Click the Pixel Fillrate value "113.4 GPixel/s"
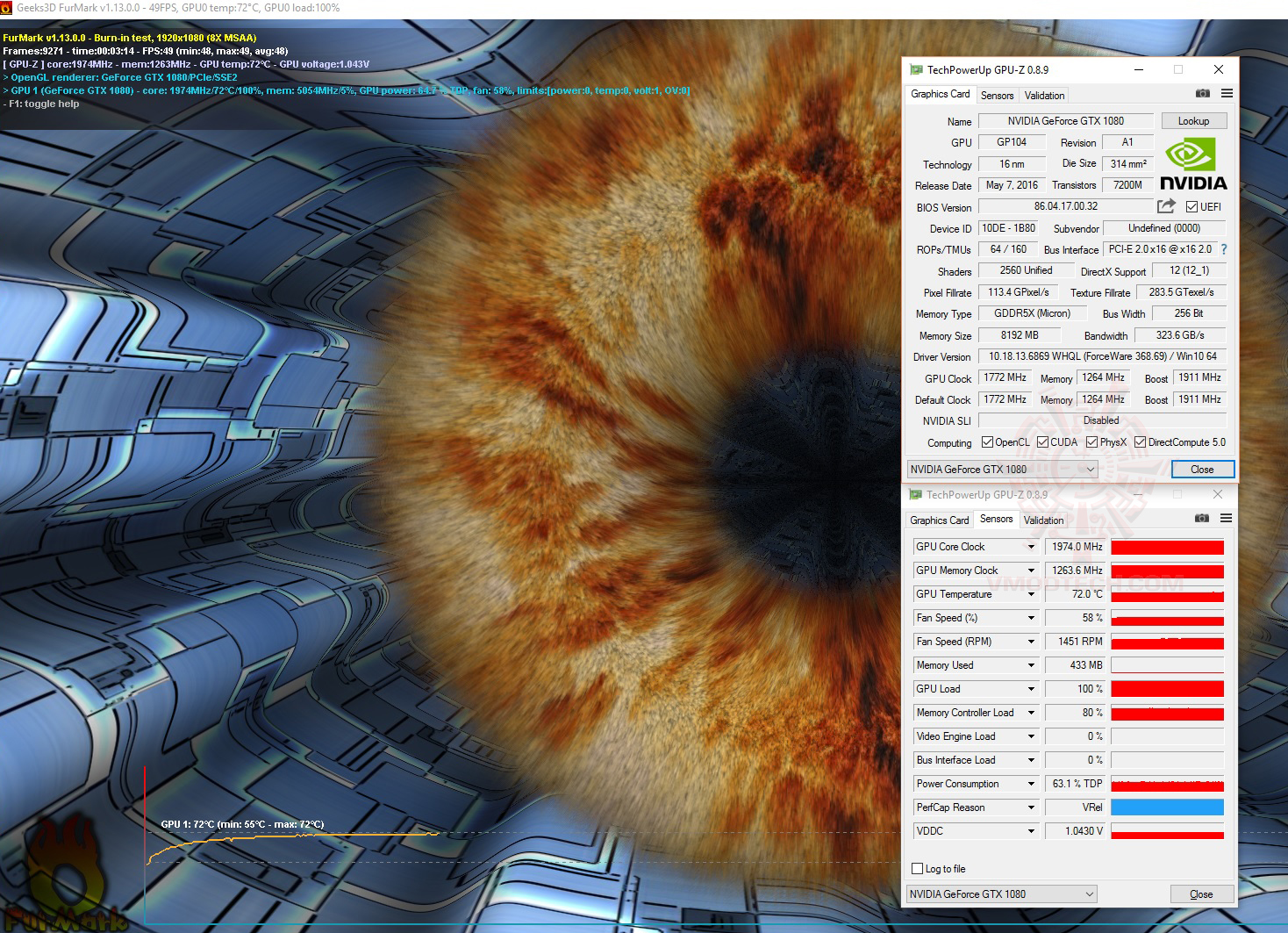The image size is (1288, 933). coord(1019,292)
